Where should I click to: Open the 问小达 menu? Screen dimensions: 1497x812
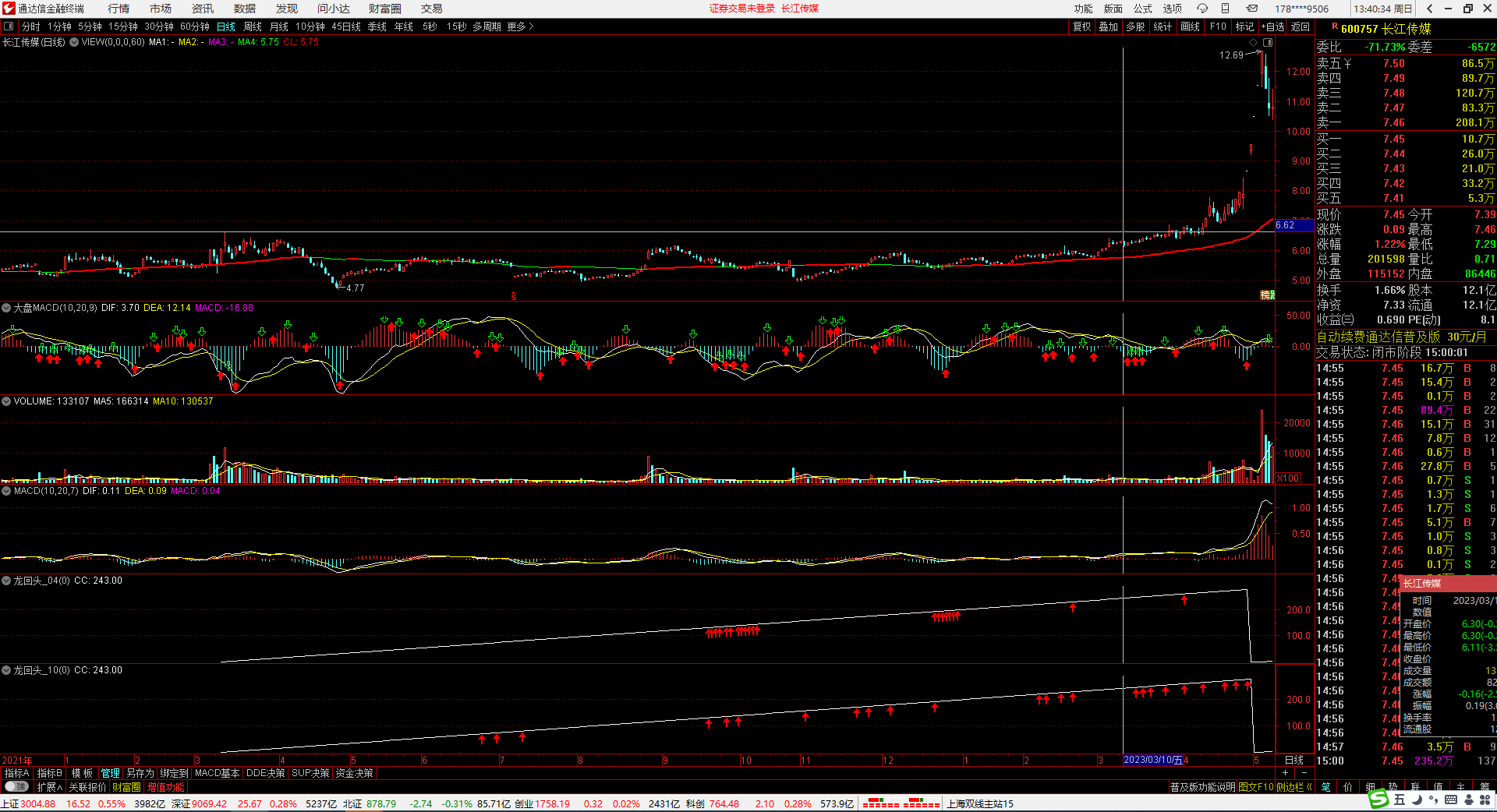point(334,9)
